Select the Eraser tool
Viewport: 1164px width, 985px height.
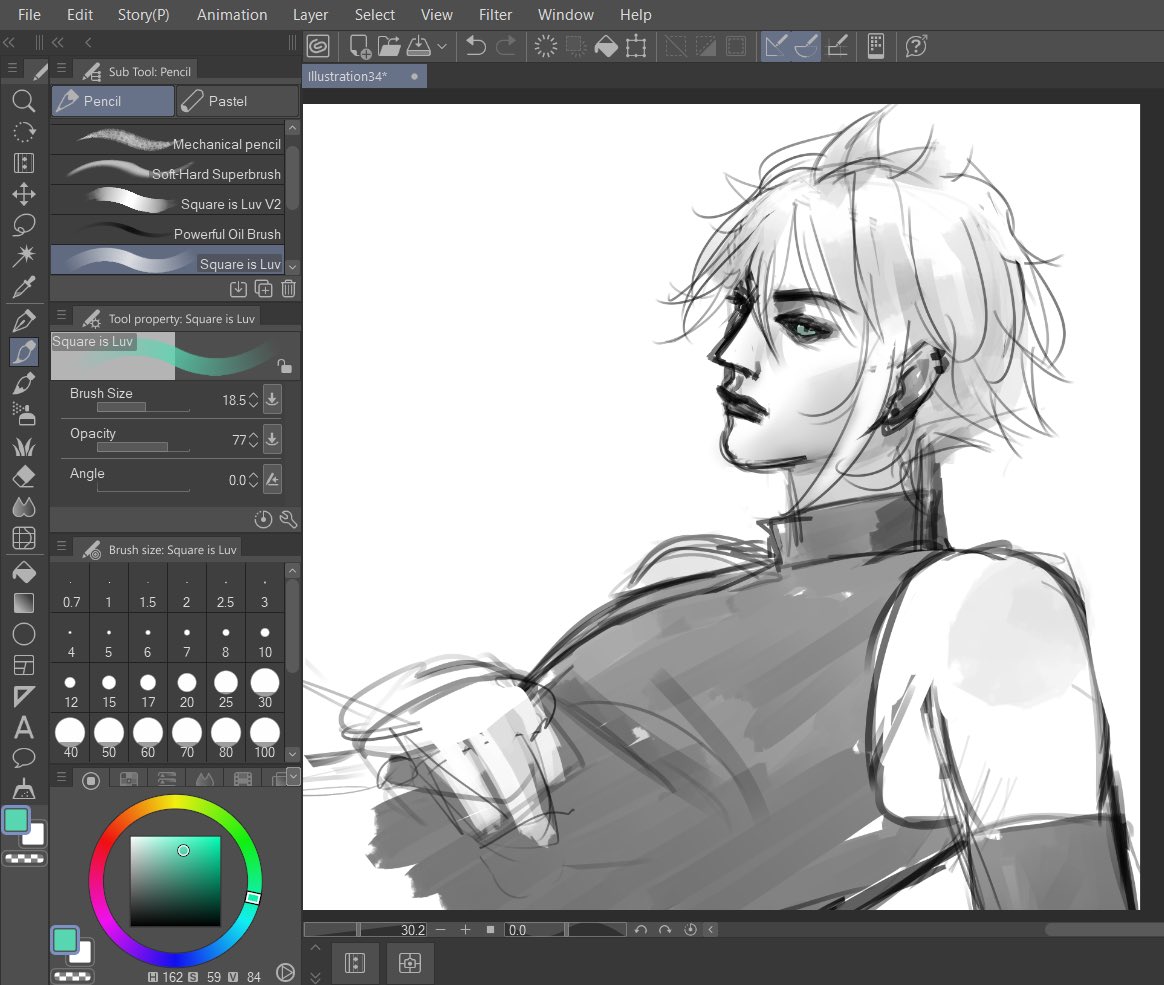point(24,477)
